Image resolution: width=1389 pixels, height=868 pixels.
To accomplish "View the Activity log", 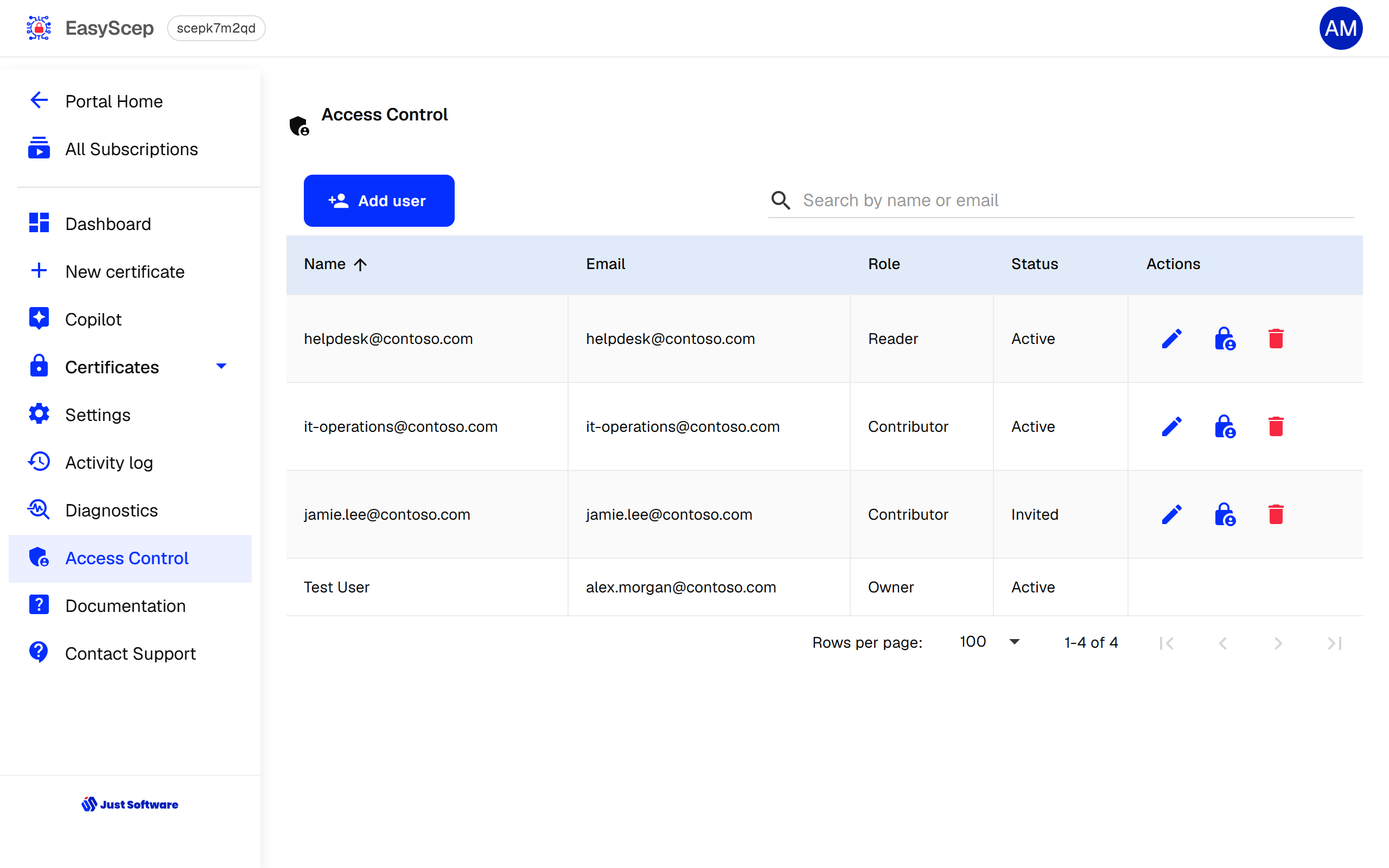I will [130, 462].
